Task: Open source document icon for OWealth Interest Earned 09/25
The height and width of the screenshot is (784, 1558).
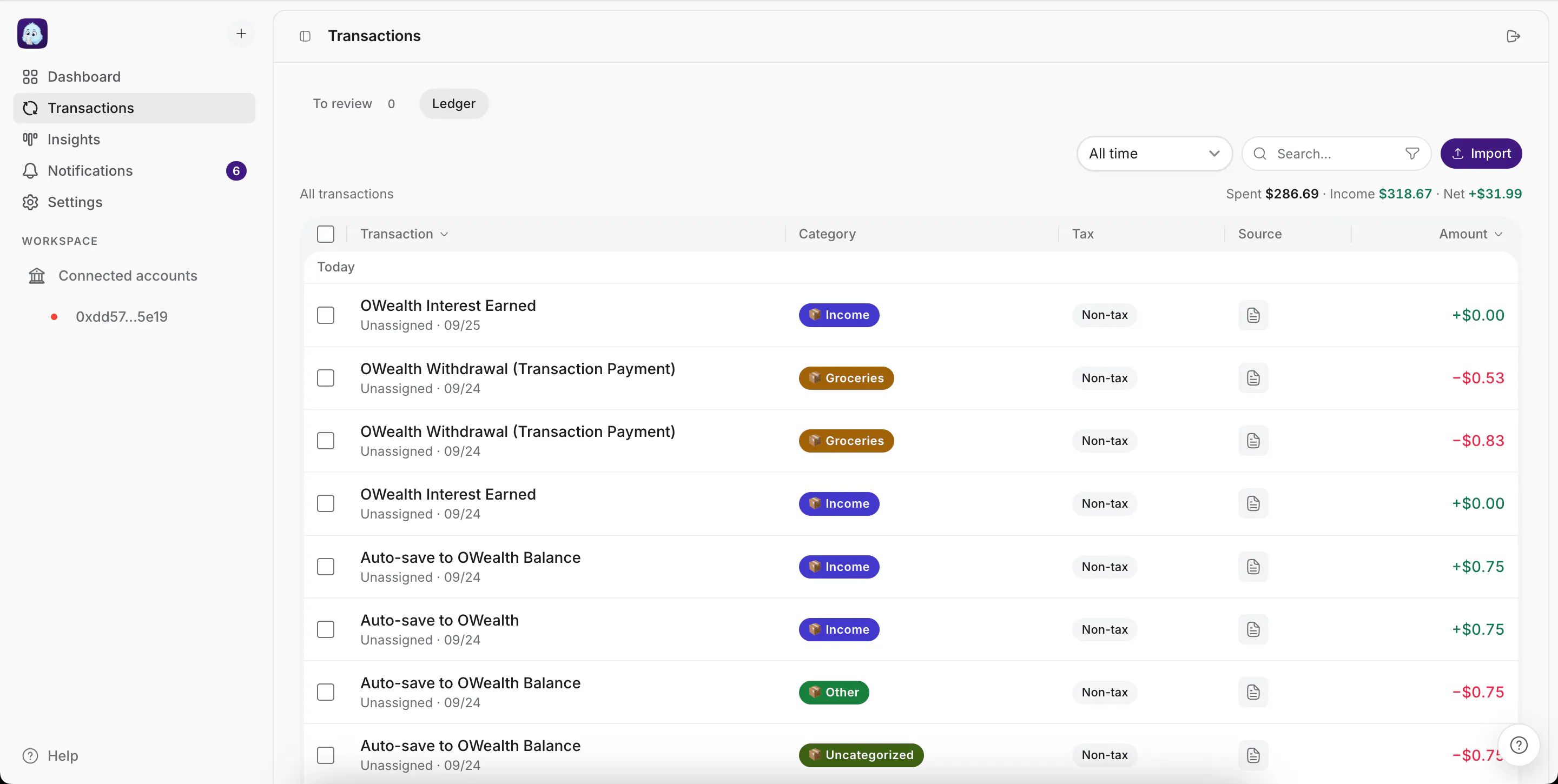Action: [1253, 315]
